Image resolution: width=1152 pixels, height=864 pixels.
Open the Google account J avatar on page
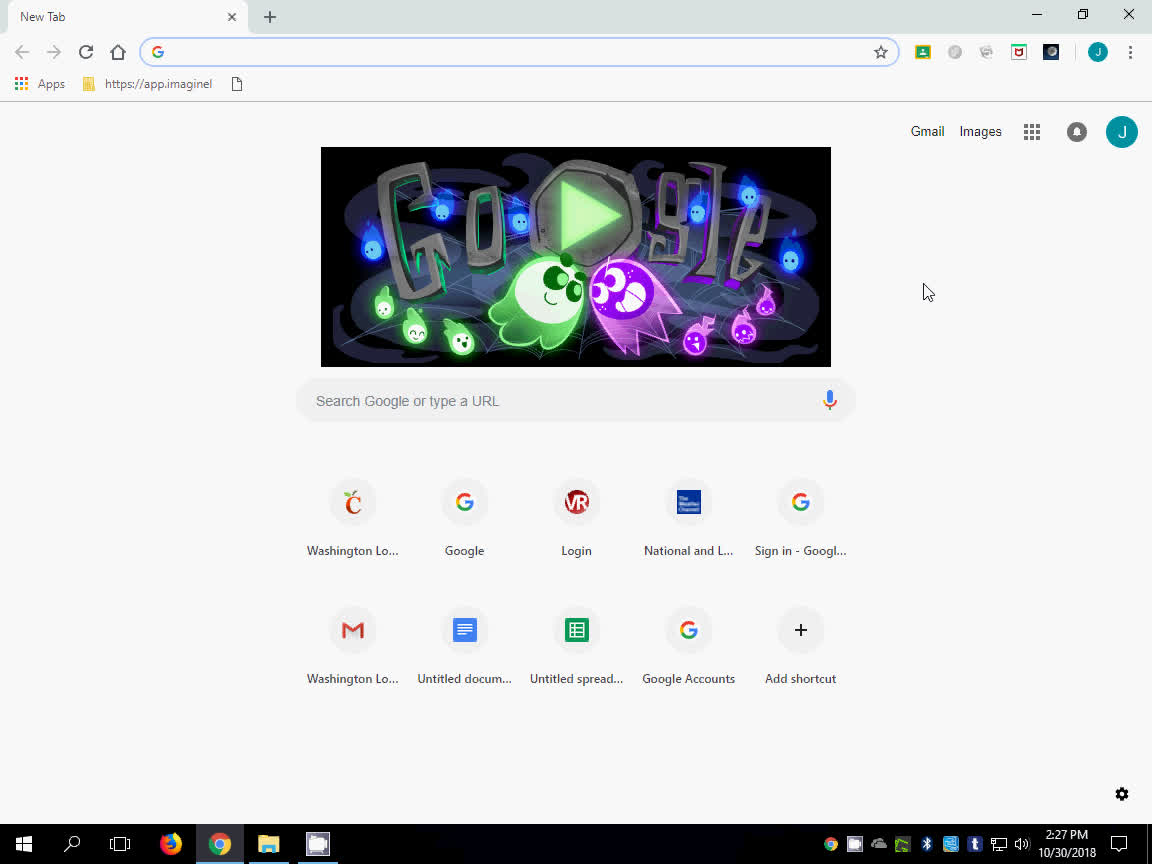coord(1121,132)
